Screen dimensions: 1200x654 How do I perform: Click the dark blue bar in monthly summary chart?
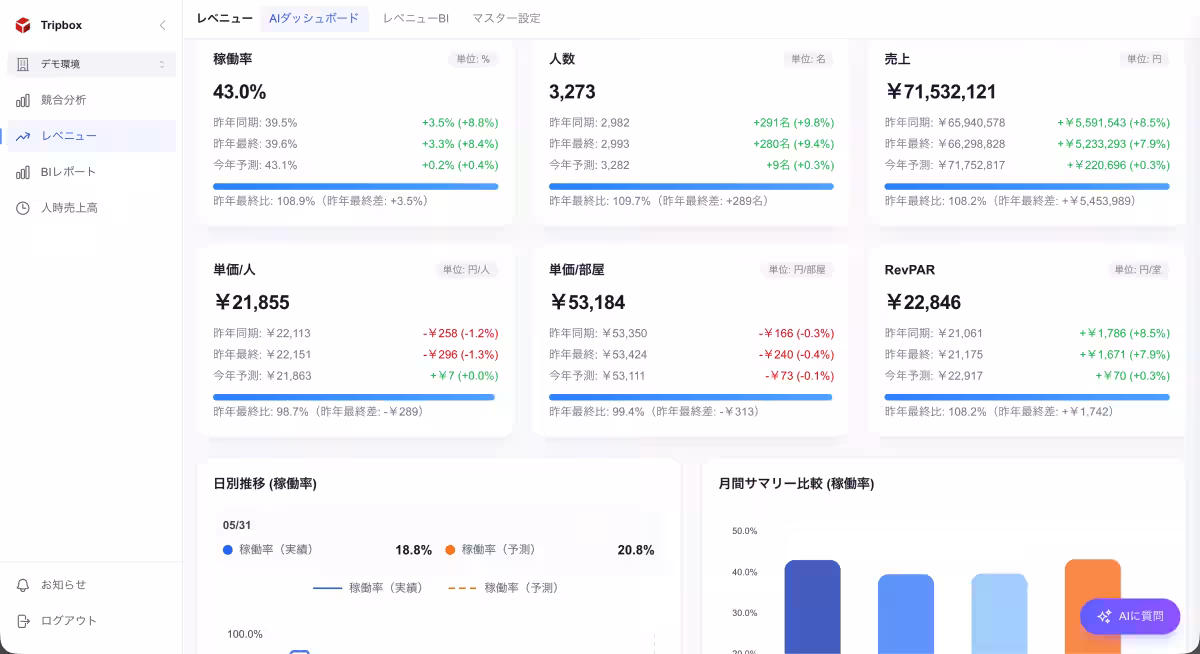[x=812, y=607]
